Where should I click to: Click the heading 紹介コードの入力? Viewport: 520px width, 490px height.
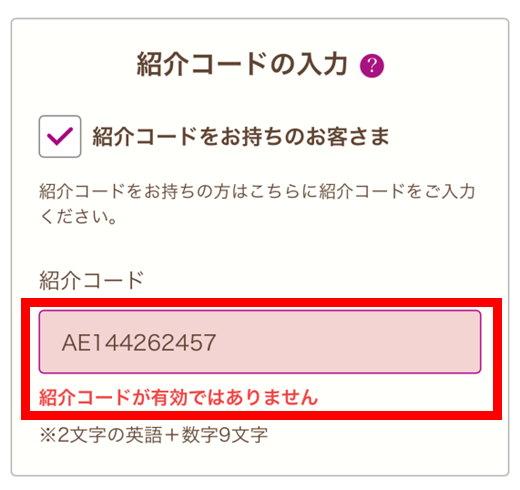click(x=242, y=64)
